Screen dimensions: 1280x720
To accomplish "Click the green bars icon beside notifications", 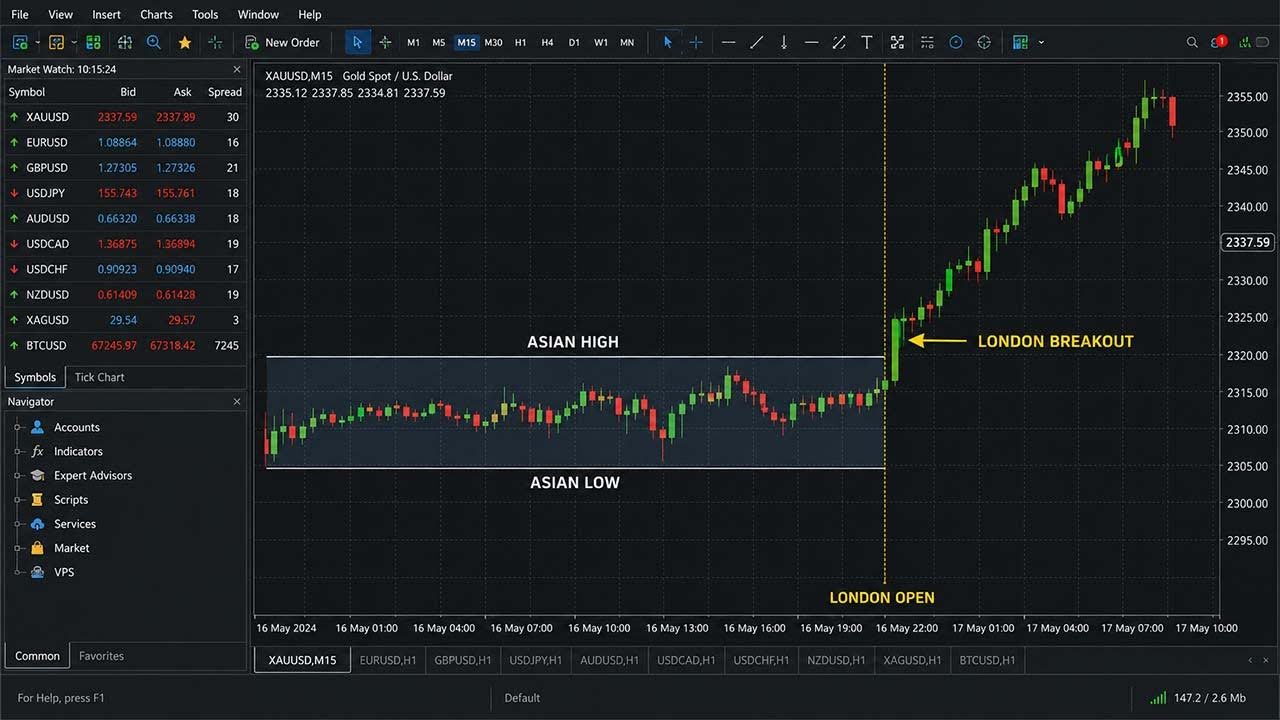I will [x=1245, y=42].
